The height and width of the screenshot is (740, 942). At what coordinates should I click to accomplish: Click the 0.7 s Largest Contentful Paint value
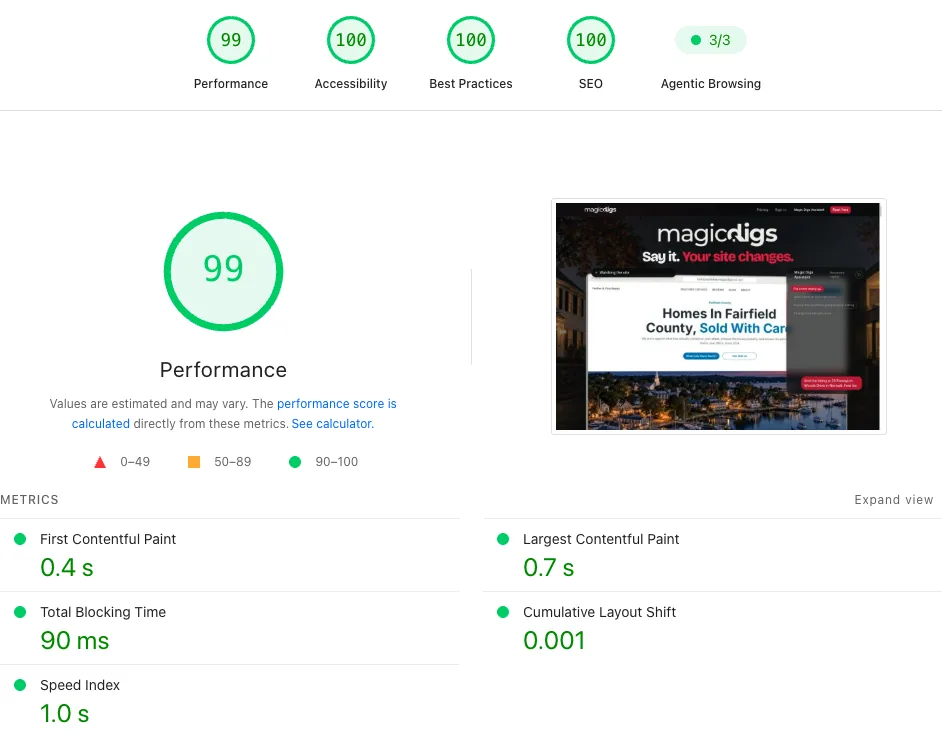tap(548, 568)
